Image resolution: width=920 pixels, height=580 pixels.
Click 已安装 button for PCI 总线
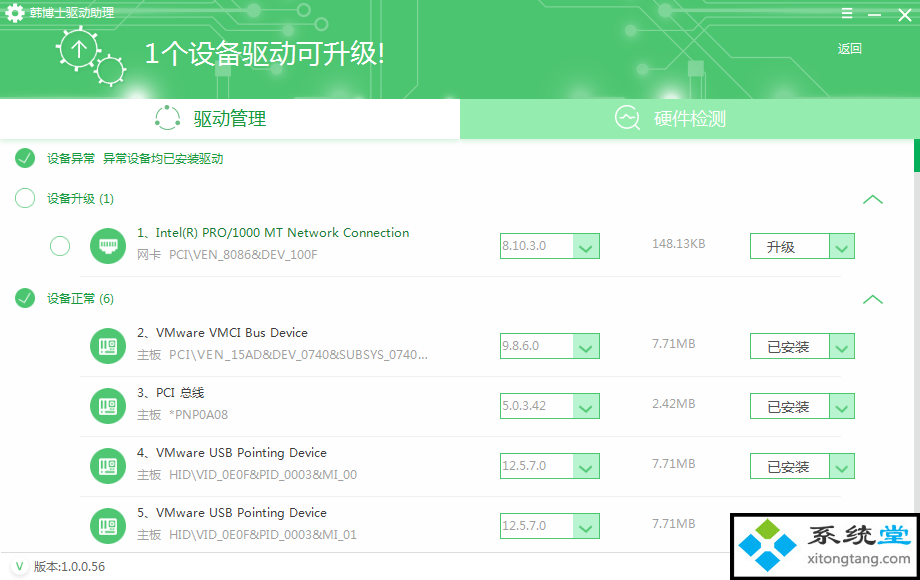click(x=790, y=406)
